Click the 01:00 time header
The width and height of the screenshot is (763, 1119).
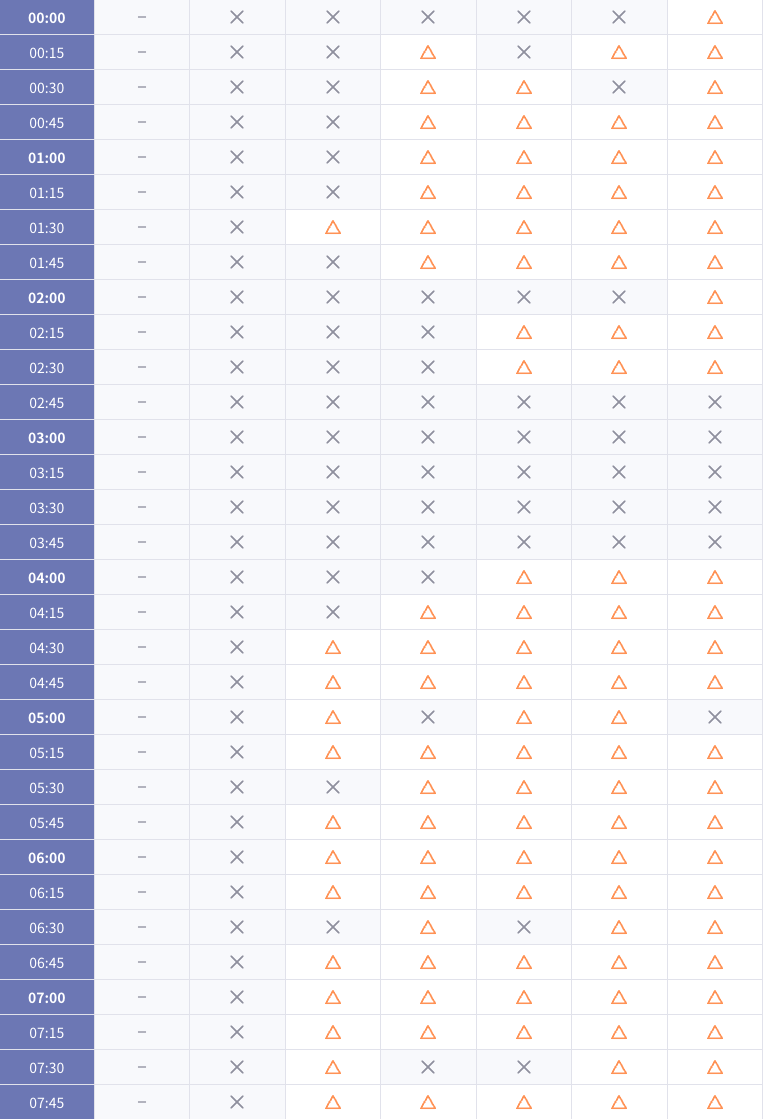point(46,158)
